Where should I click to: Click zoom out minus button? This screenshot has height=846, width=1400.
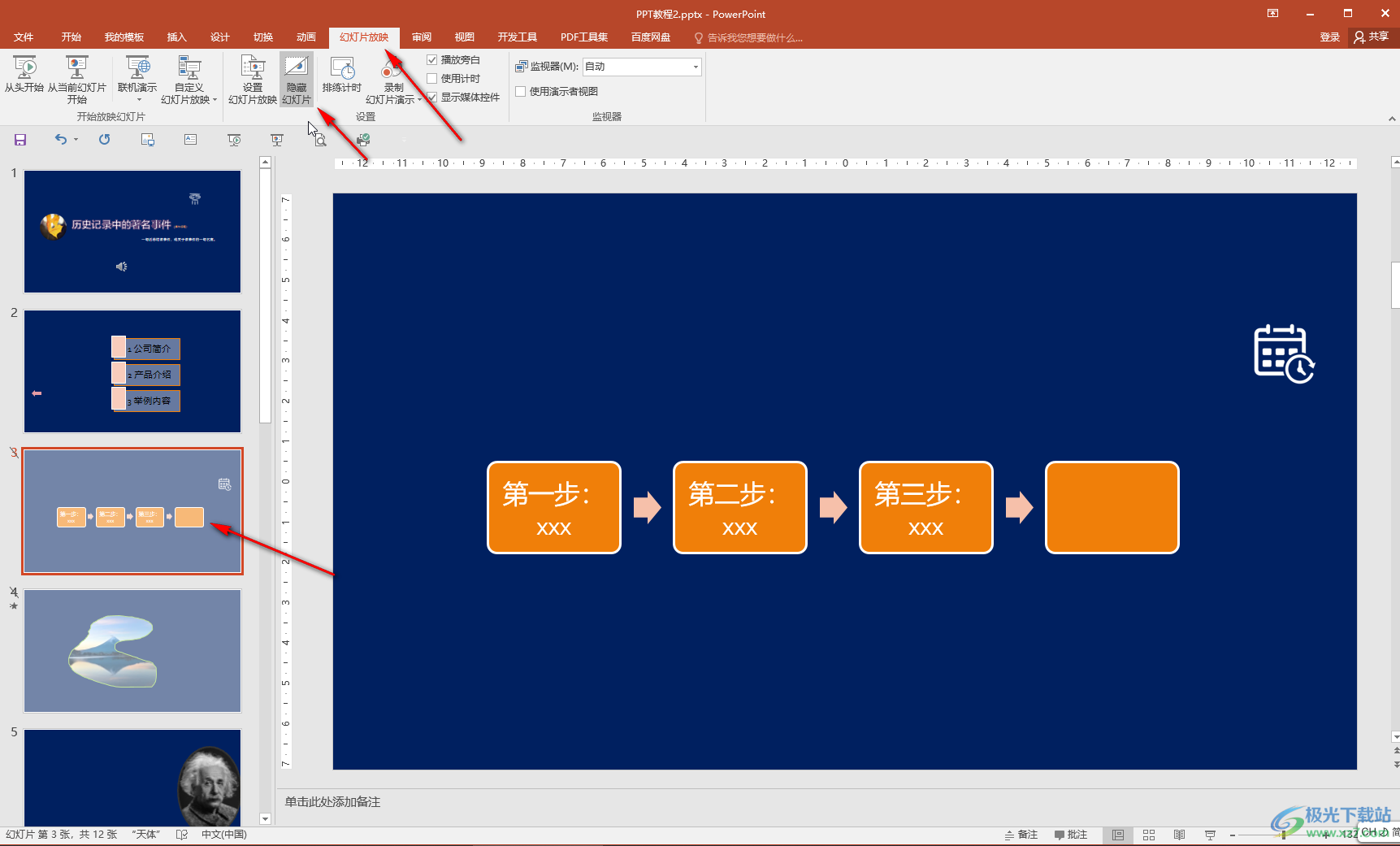pyautogui.click(x=1233, y=835)
